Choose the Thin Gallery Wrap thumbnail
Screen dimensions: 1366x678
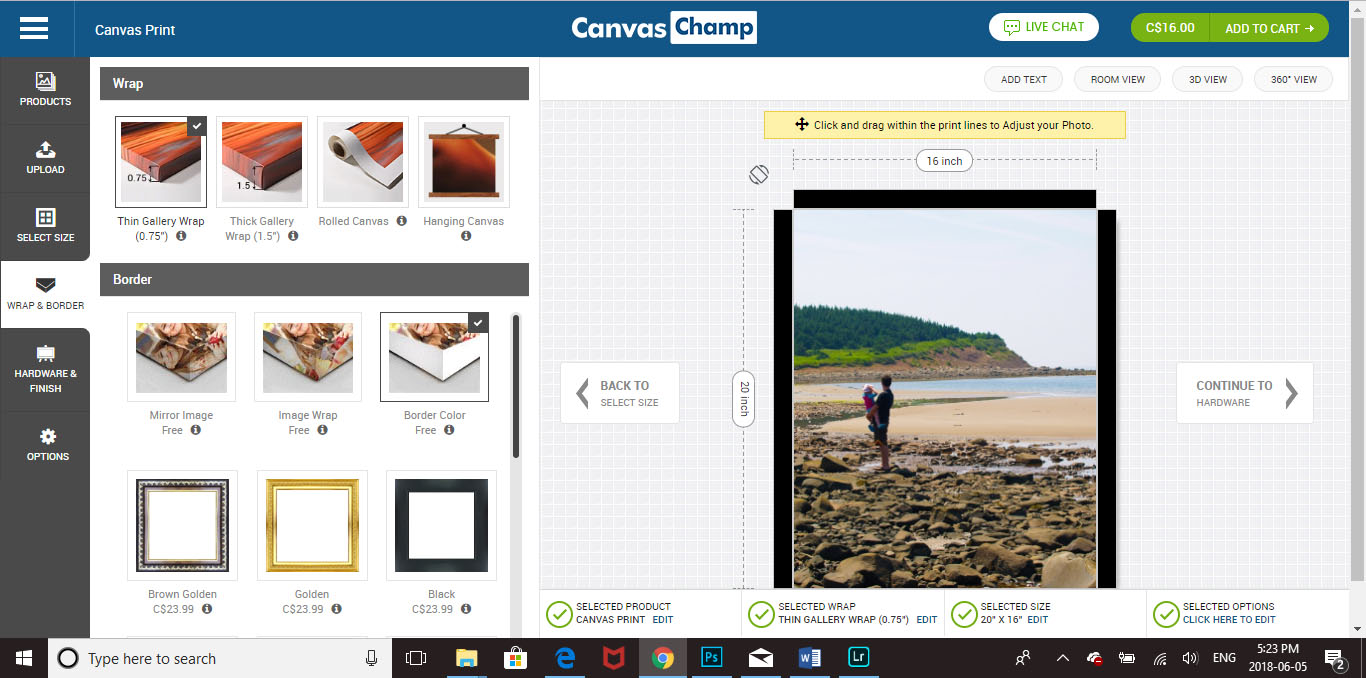point(161,162)
